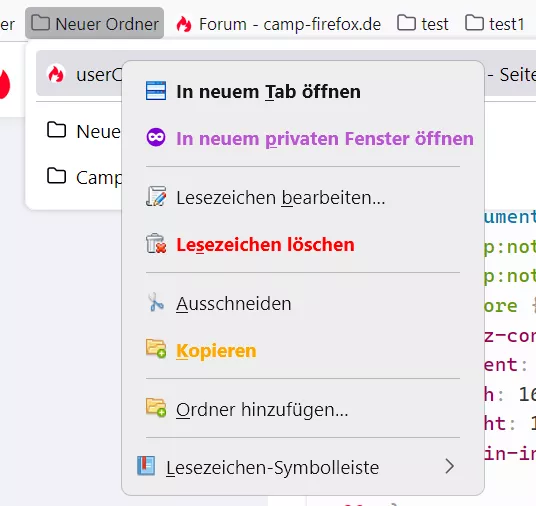
Task: Click the bookmark-book icon beside 'Lesezeichen-Symbolleiste'
Action: (146, 466)
